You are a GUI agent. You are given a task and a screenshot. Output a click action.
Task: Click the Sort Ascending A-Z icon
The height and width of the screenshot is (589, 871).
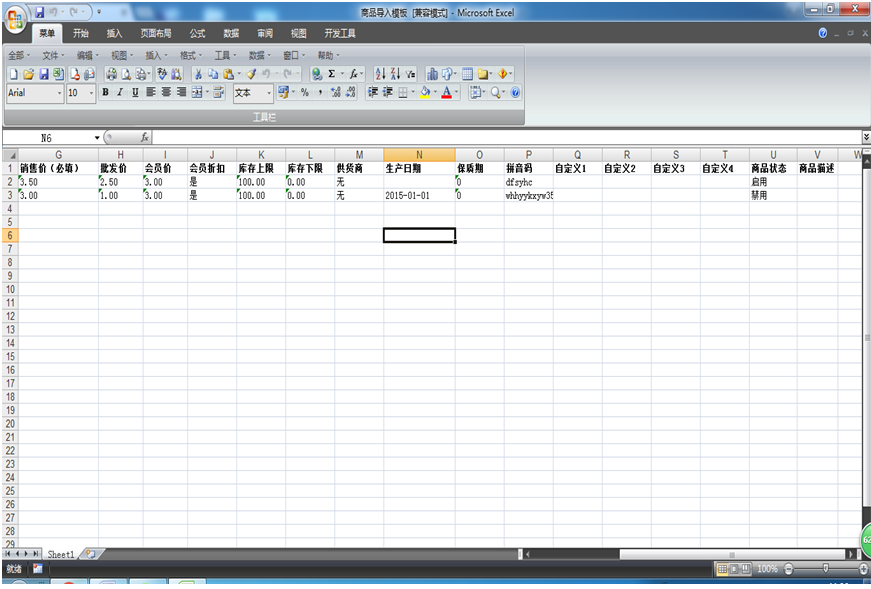tap(380, 74)
